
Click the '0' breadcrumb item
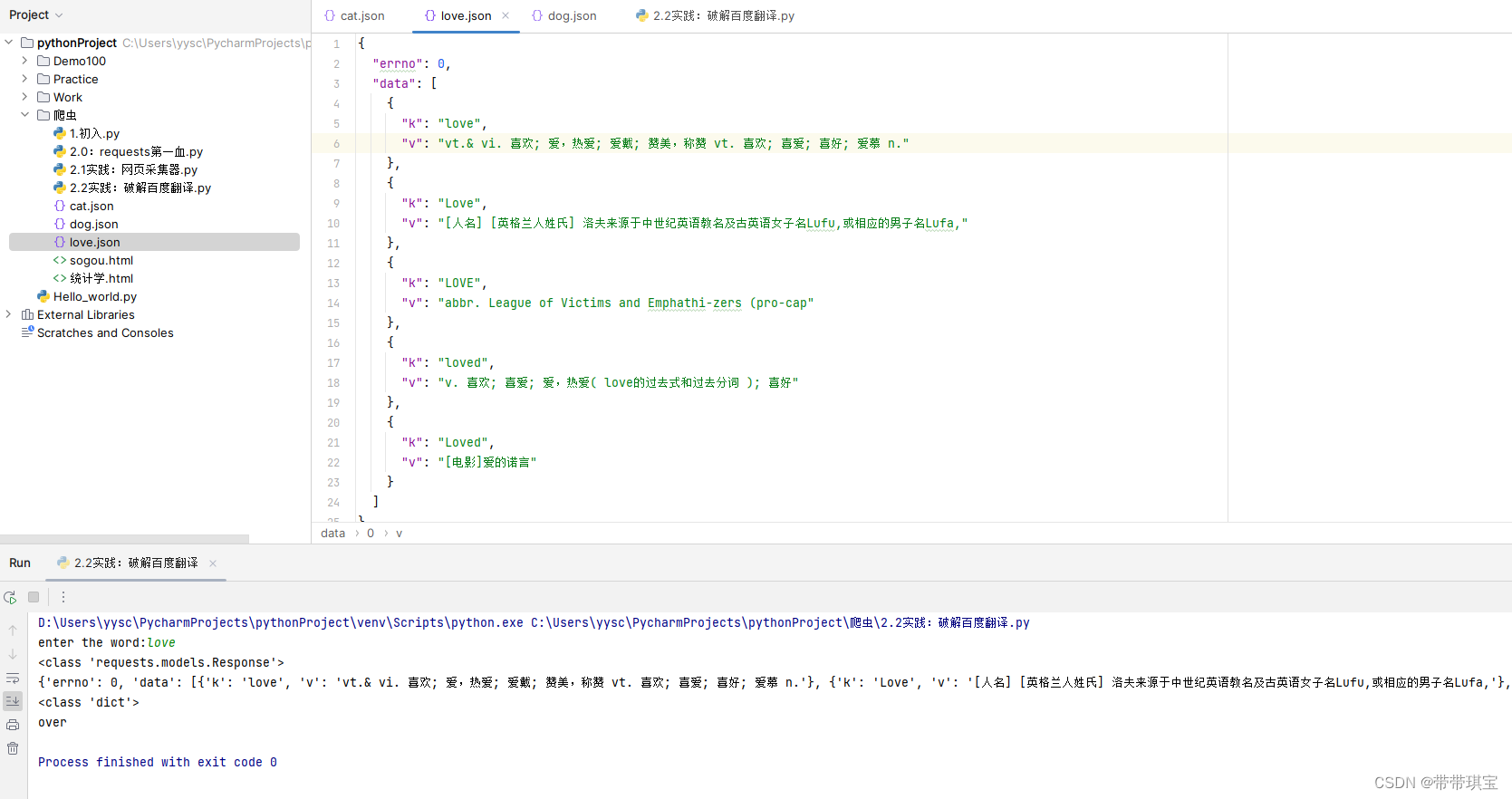point(371,533)
